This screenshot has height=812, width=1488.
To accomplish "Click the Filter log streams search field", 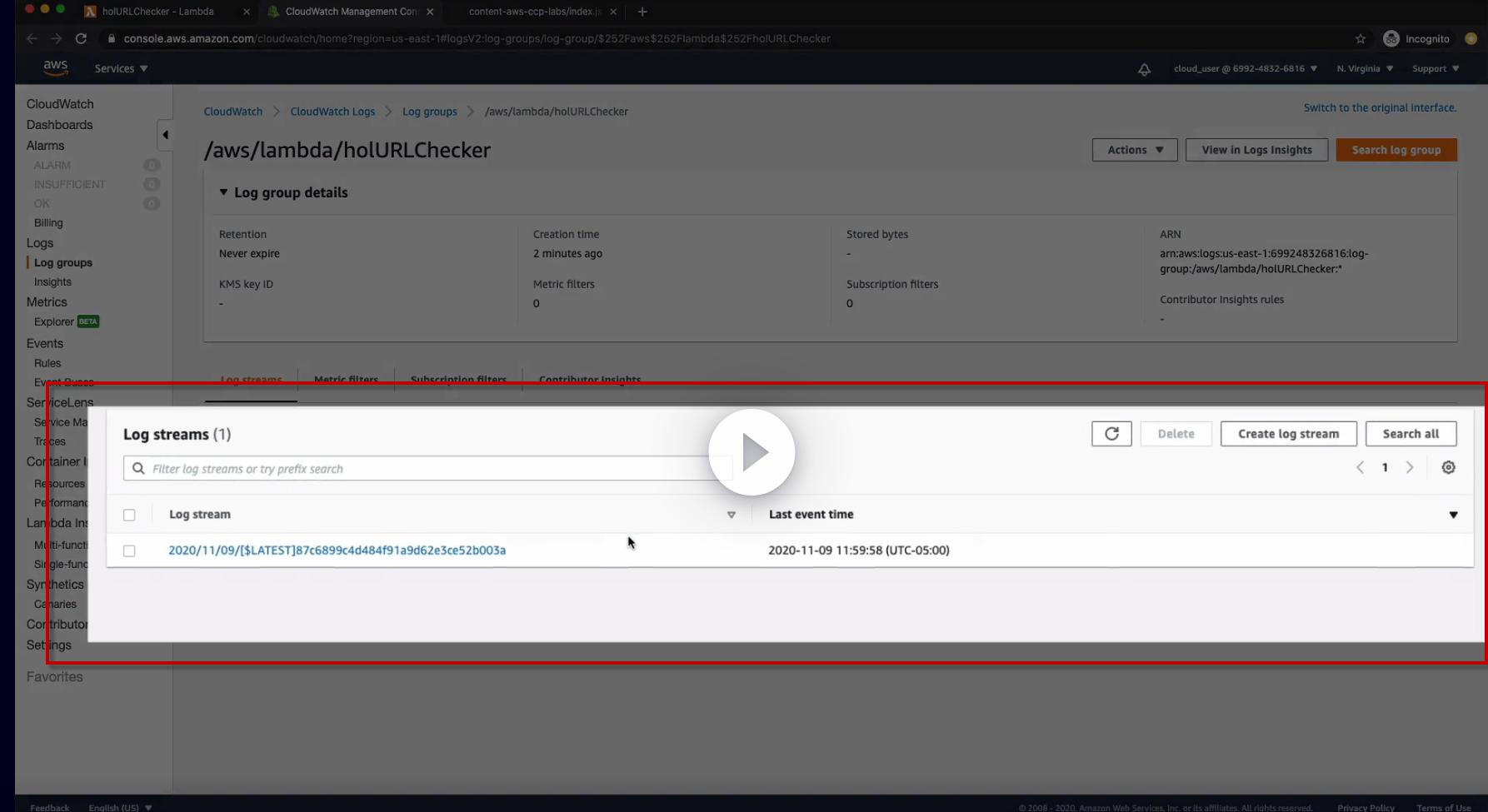I will [427, 469].
